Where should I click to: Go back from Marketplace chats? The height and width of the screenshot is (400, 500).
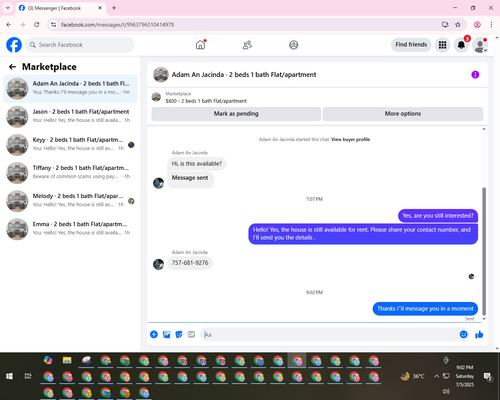pos(12,67)
